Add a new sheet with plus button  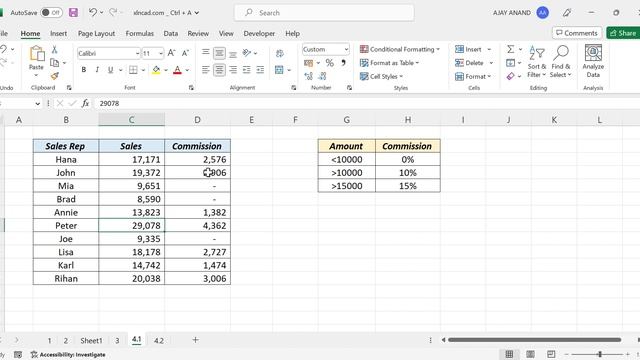(x=196, y=340)
